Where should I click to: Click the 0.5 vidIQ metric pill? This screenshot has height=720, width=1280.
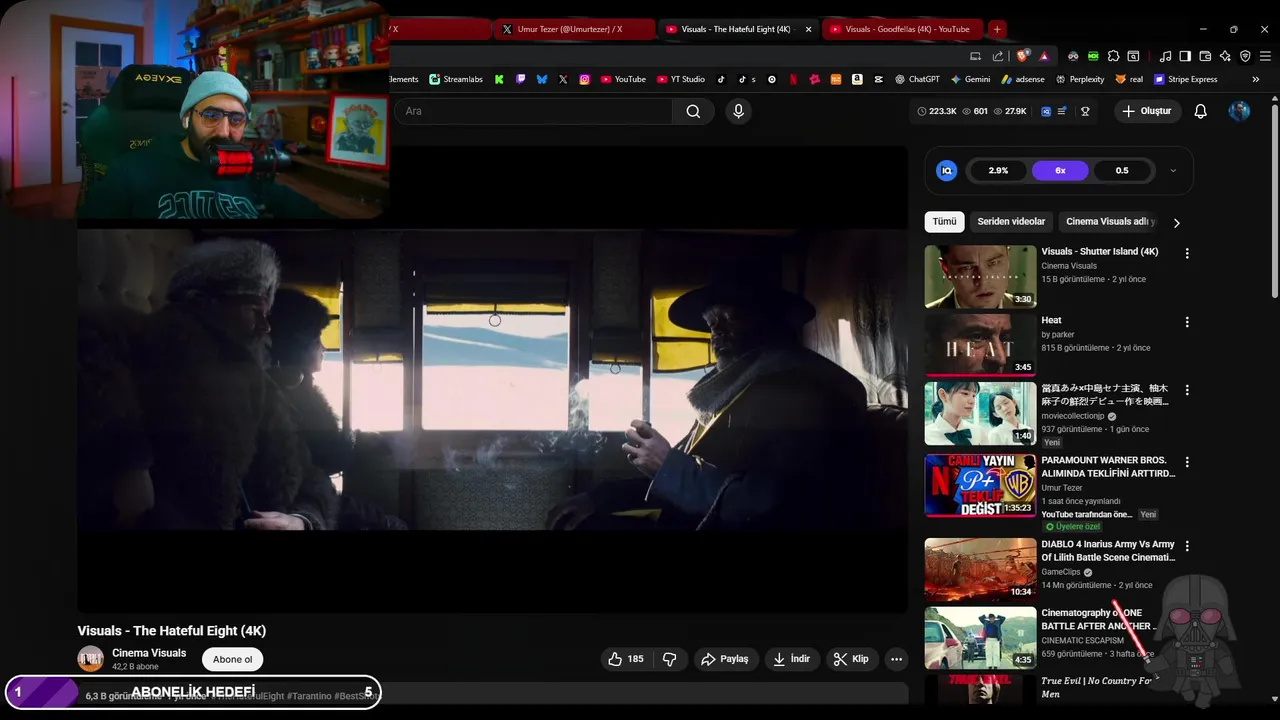point(1122,171)
